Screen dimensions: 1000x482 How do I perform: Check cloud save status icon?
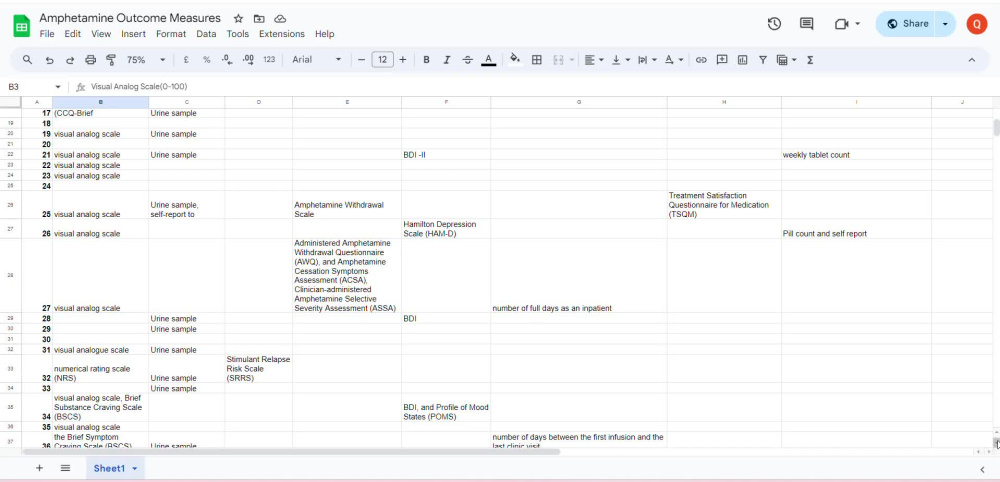(280, 18)
